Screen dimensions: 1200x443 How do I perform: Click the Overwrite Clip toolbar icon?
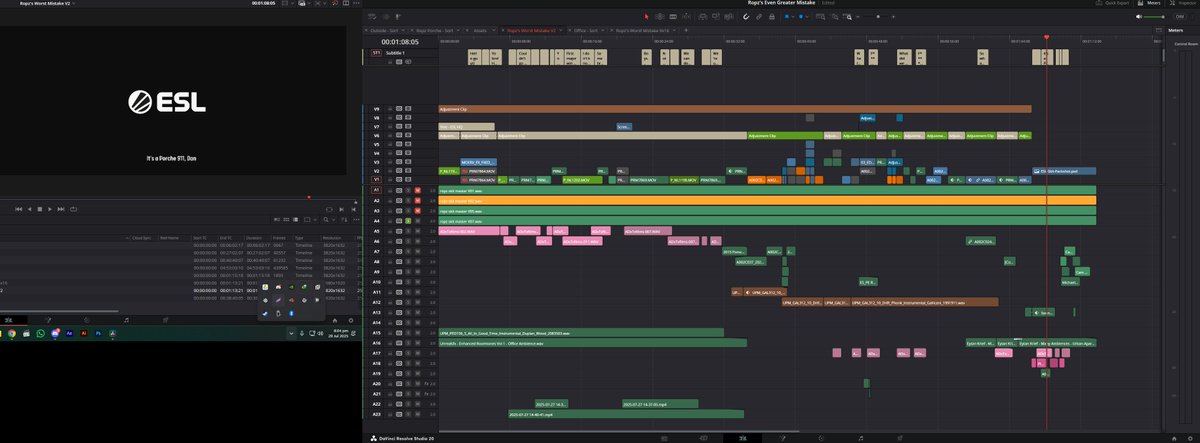click(716, 16)
